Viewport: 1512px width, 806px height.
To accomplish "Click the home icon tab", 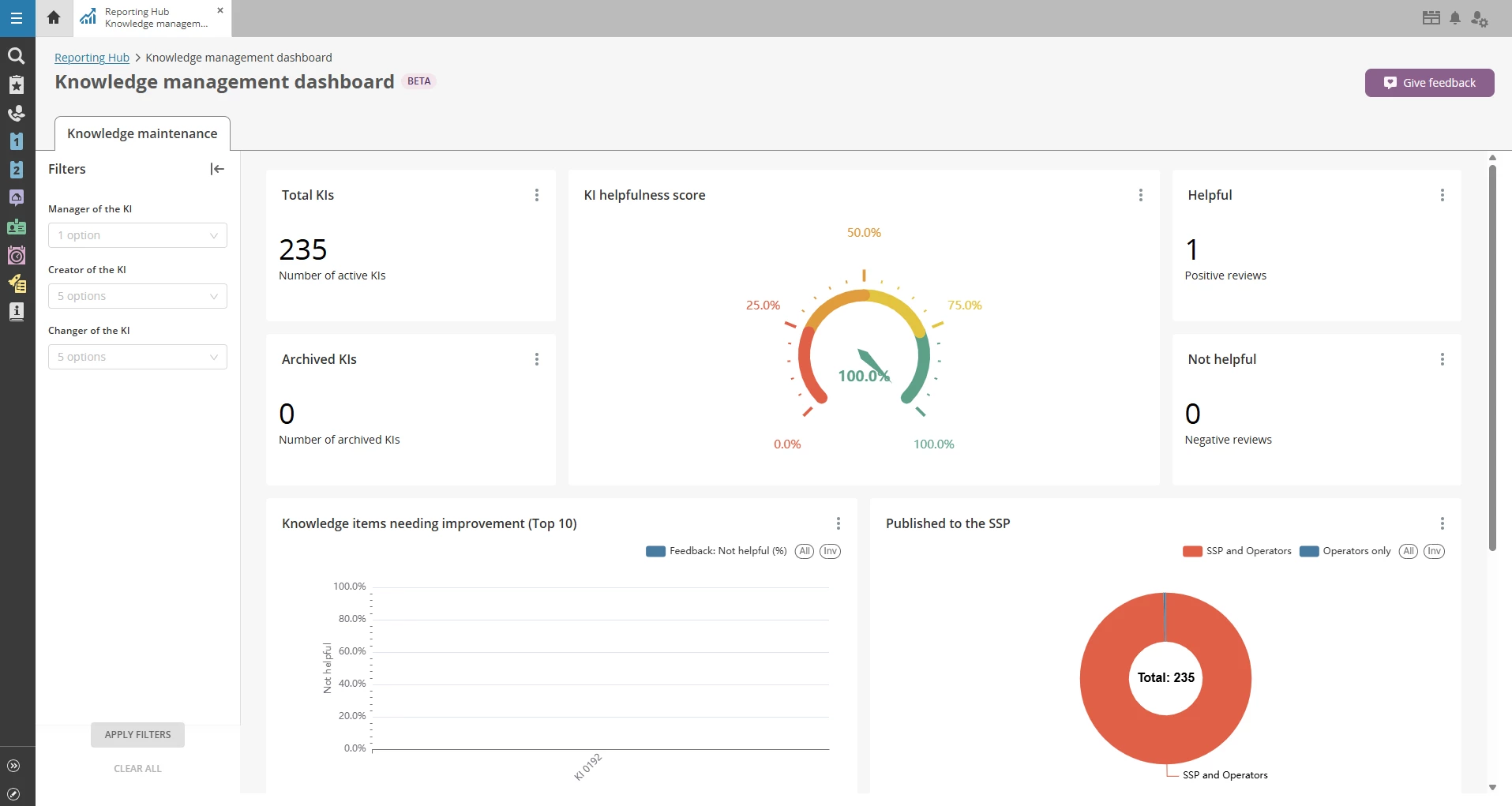I will 54,17.
